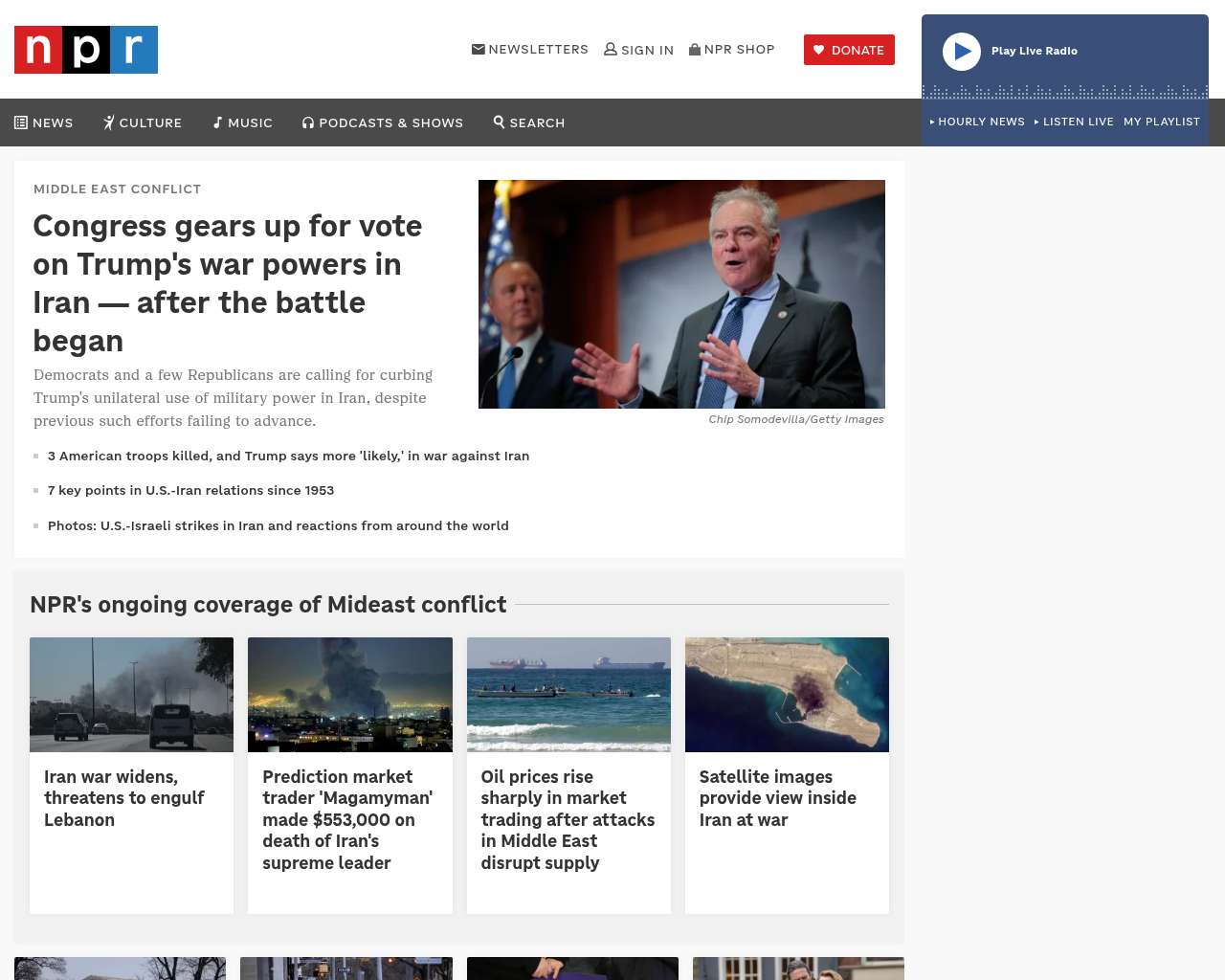Expand Hourly News in the player

tap(977, 122)
